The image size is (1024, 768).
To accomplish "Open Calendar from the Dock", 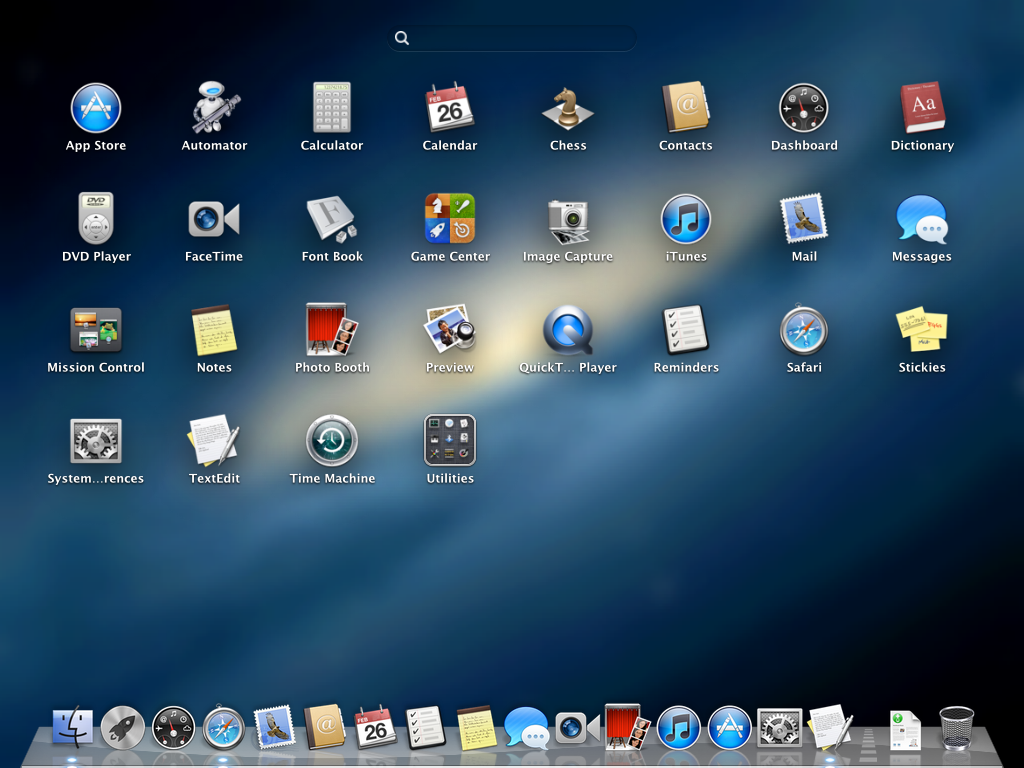I will pyautogui.click(x=375, y=727).
